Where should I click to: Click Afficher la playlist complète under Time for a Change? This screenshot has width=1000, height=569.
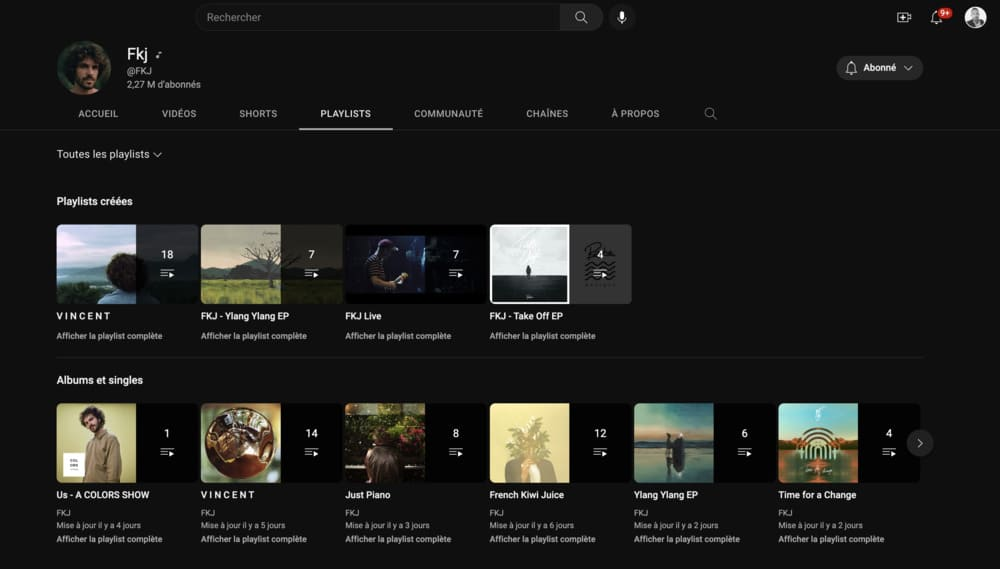(x=831, y=539)
